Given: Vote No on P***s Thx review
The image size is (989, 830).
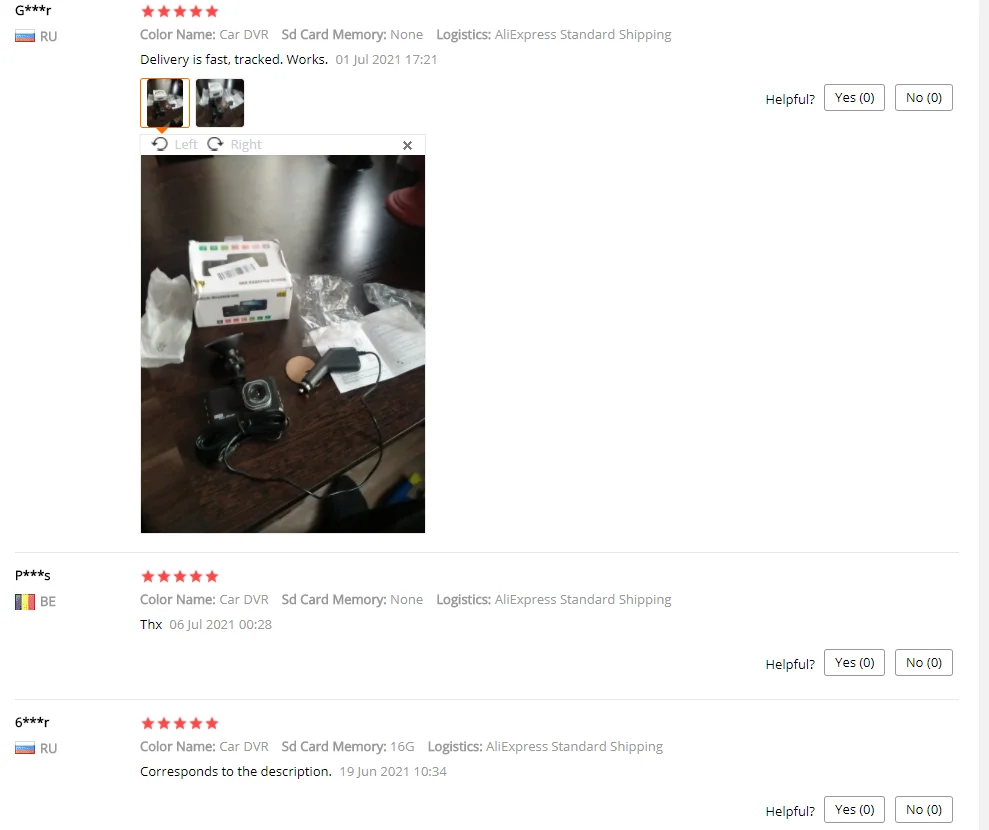Looking at the screenshot, I should pyautogui.click(x=923, y=663).
